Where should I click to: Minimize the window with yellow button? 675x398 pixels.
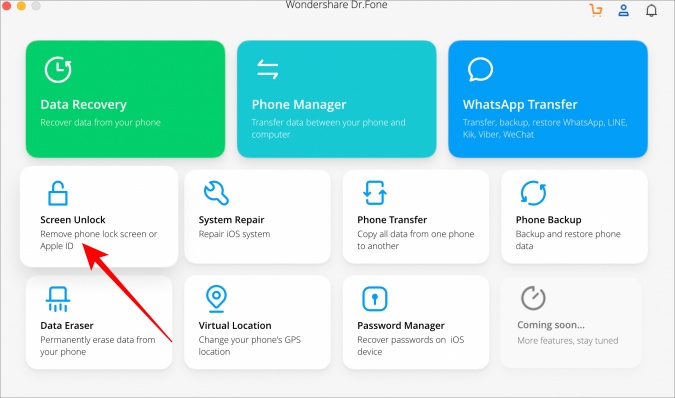pos(21,5)
